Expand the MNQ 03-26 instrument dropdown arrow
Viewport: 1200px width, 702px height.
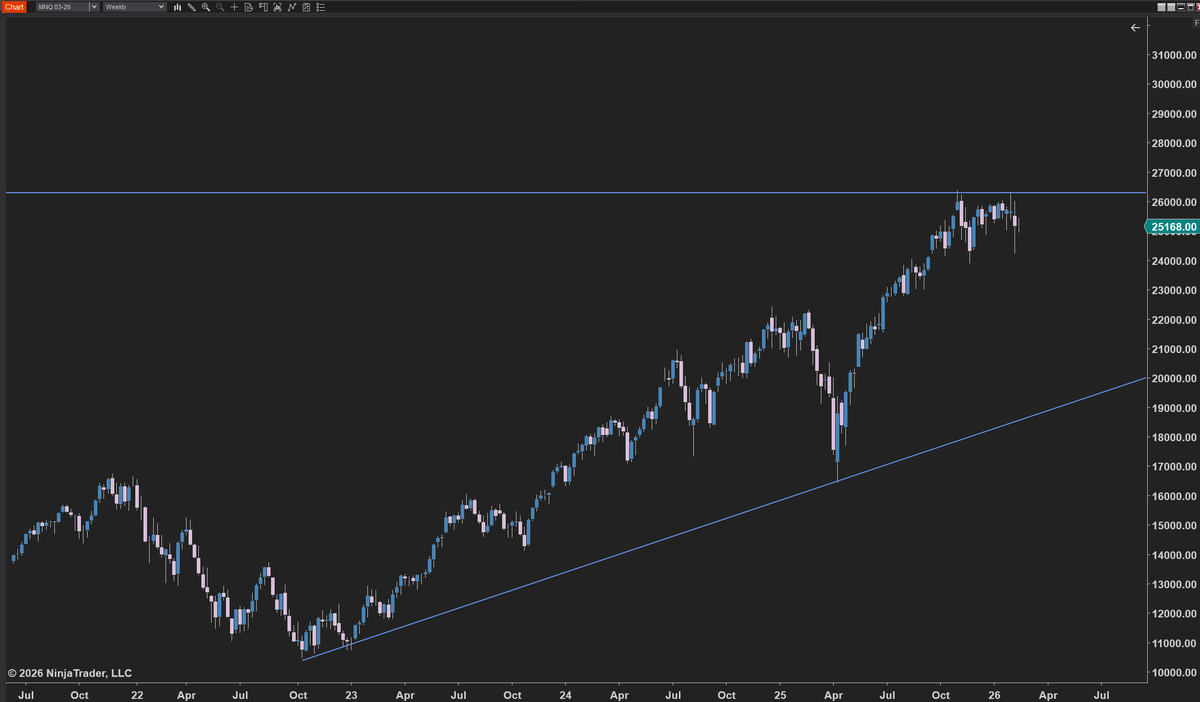click(94, 7)
